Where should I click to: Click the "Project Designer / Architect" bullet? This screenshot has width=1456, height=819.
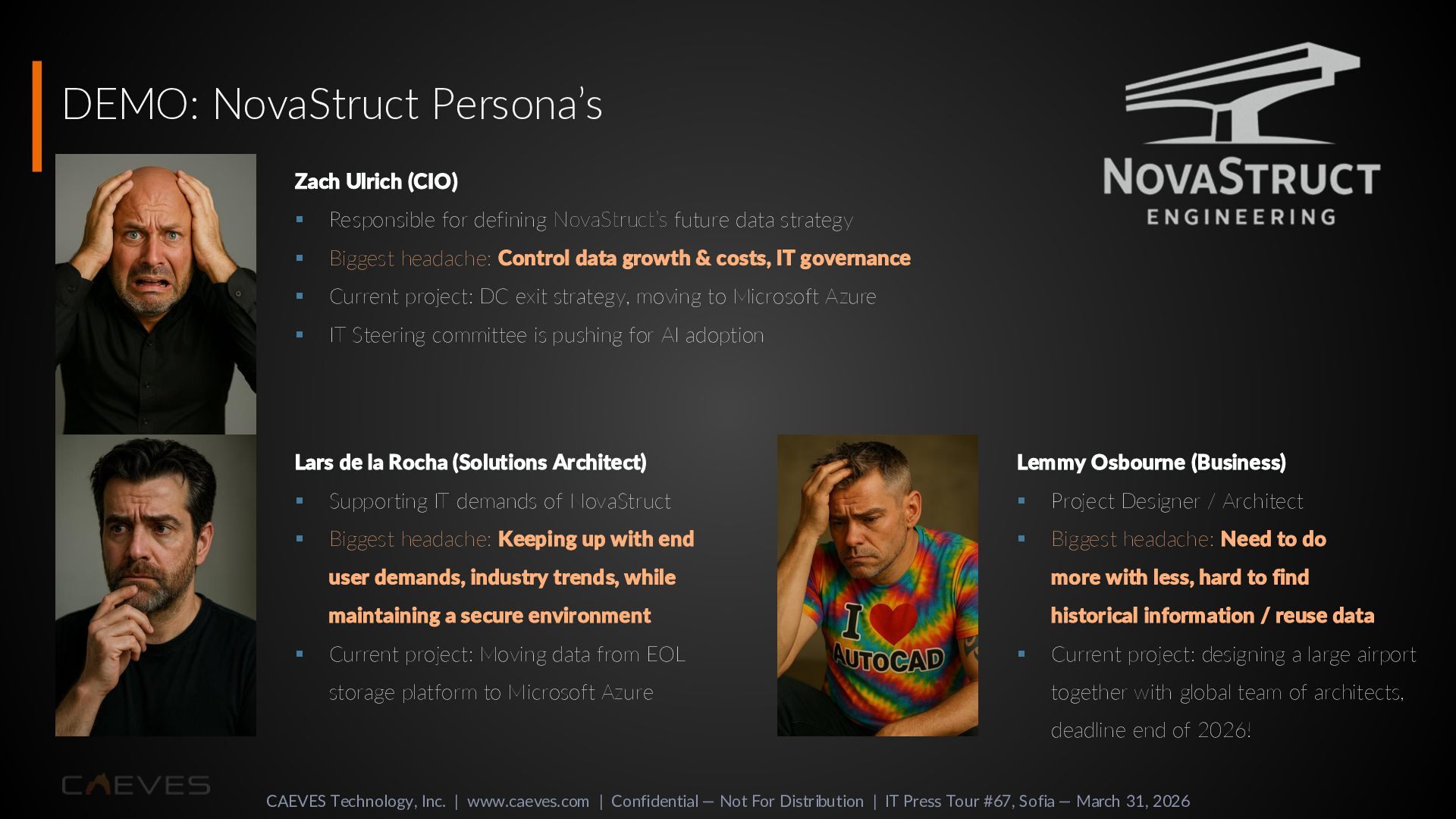coord(1177,501)
